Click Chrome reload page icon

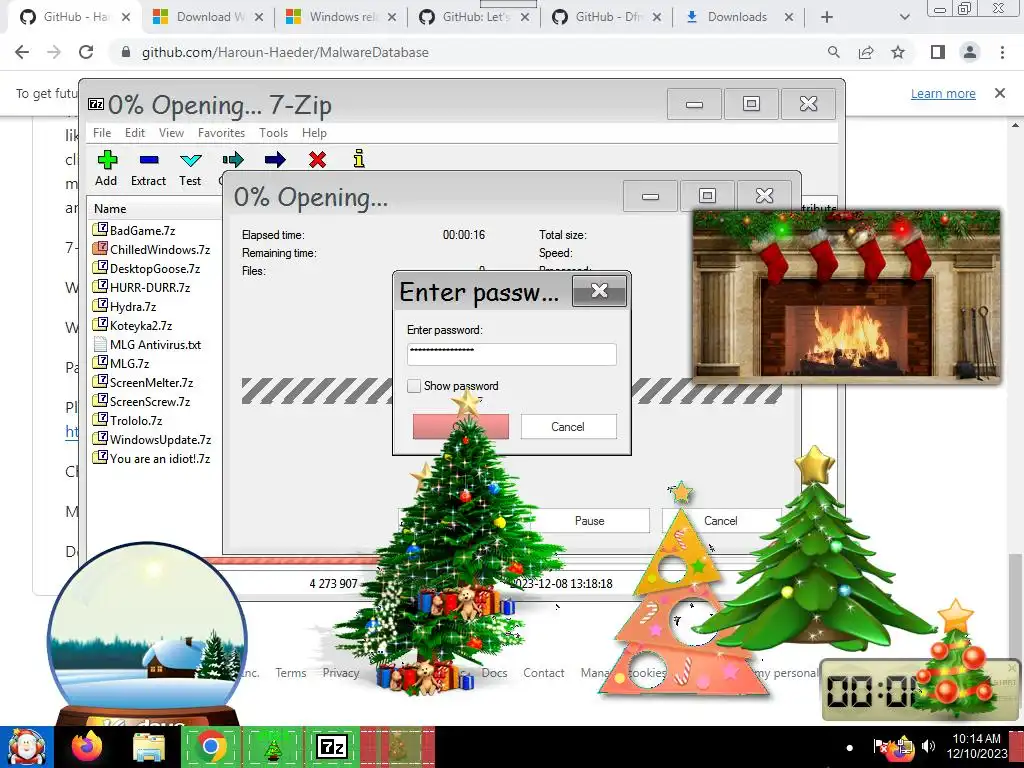tap(86, 52)
